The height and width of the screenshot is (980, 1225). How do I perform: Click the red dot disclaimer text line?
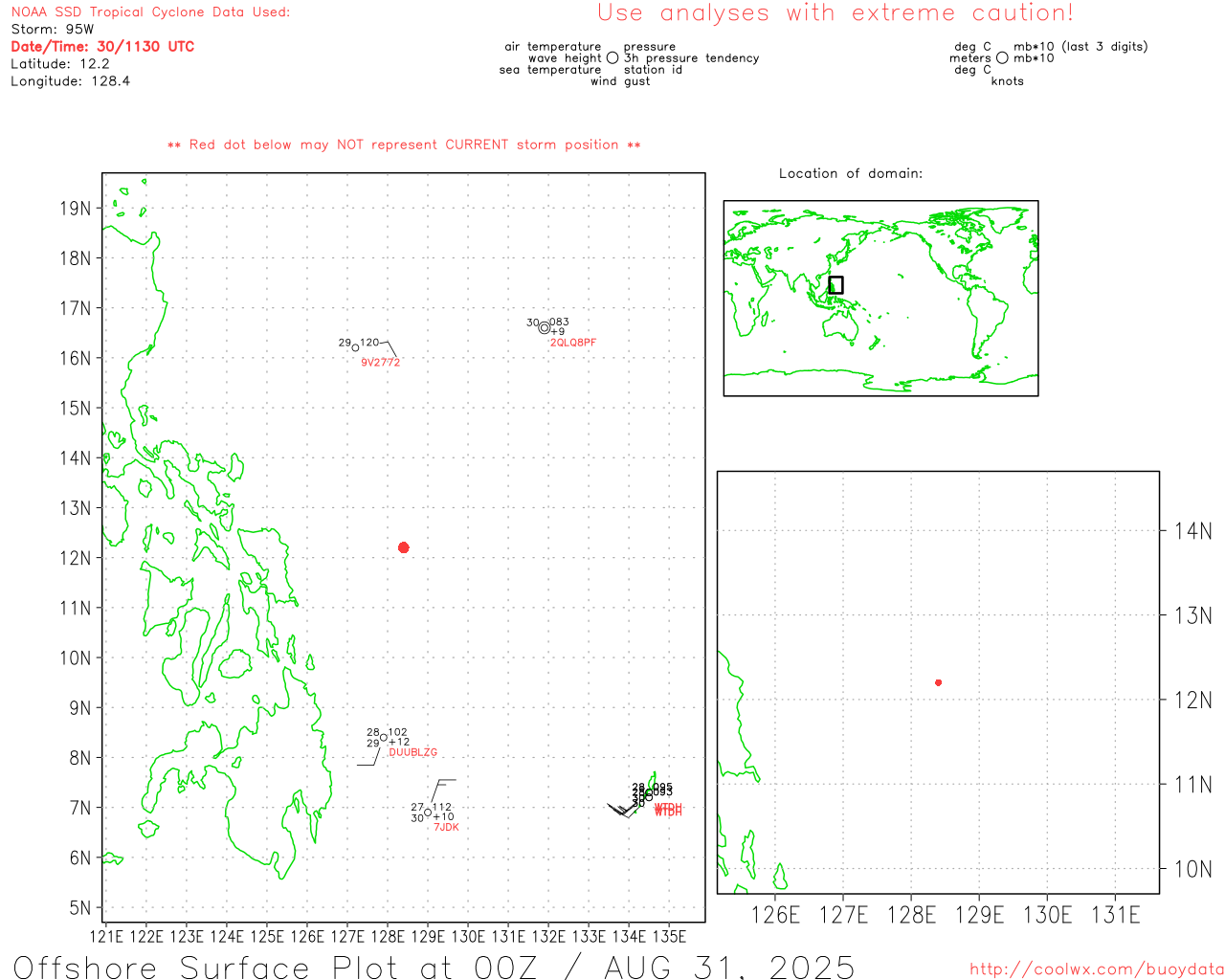pos(404,145)
